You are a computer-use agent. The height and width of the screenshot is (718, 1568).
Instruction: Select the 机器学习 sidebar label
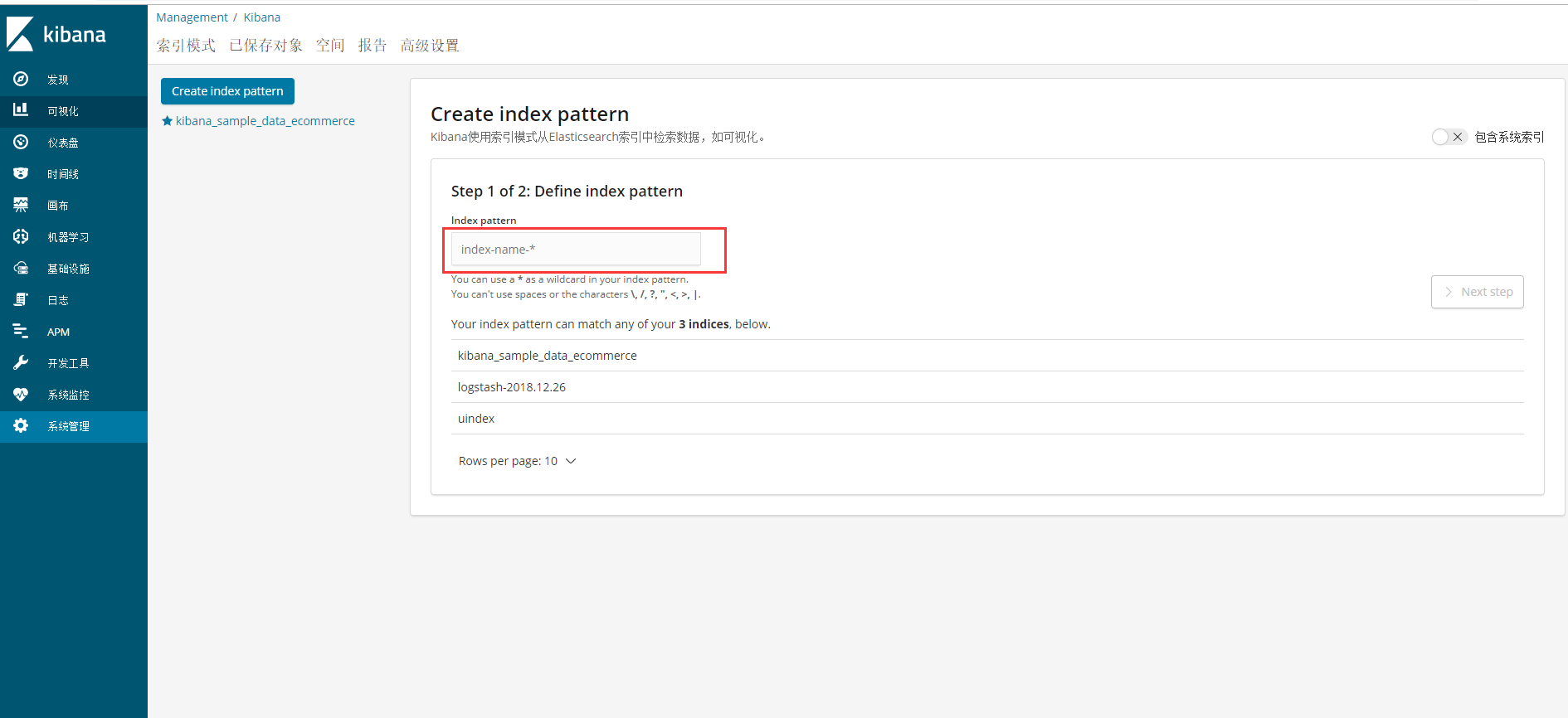[68, 237]
